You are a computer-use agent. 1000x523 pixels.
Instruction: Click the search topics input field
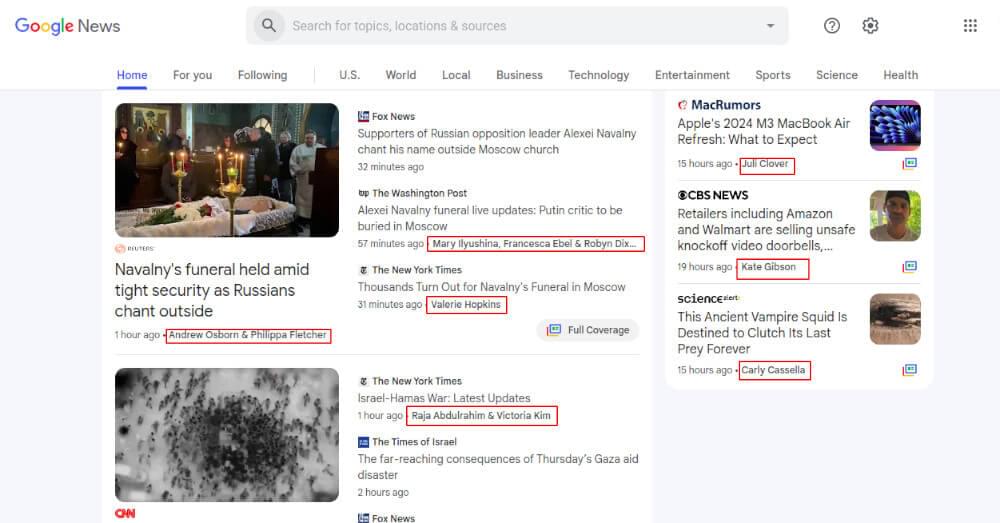pos(517,26)
